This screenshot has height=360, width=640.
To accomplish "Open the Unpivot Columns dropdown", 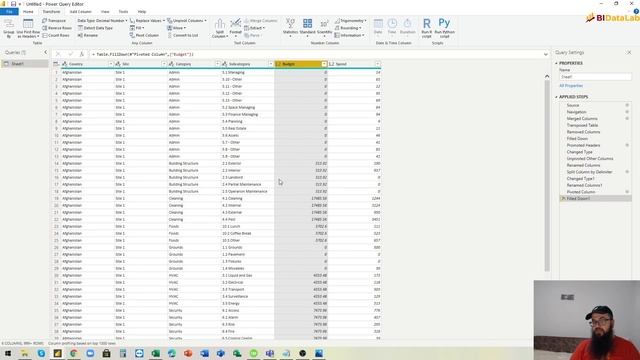I will (187, 20).
